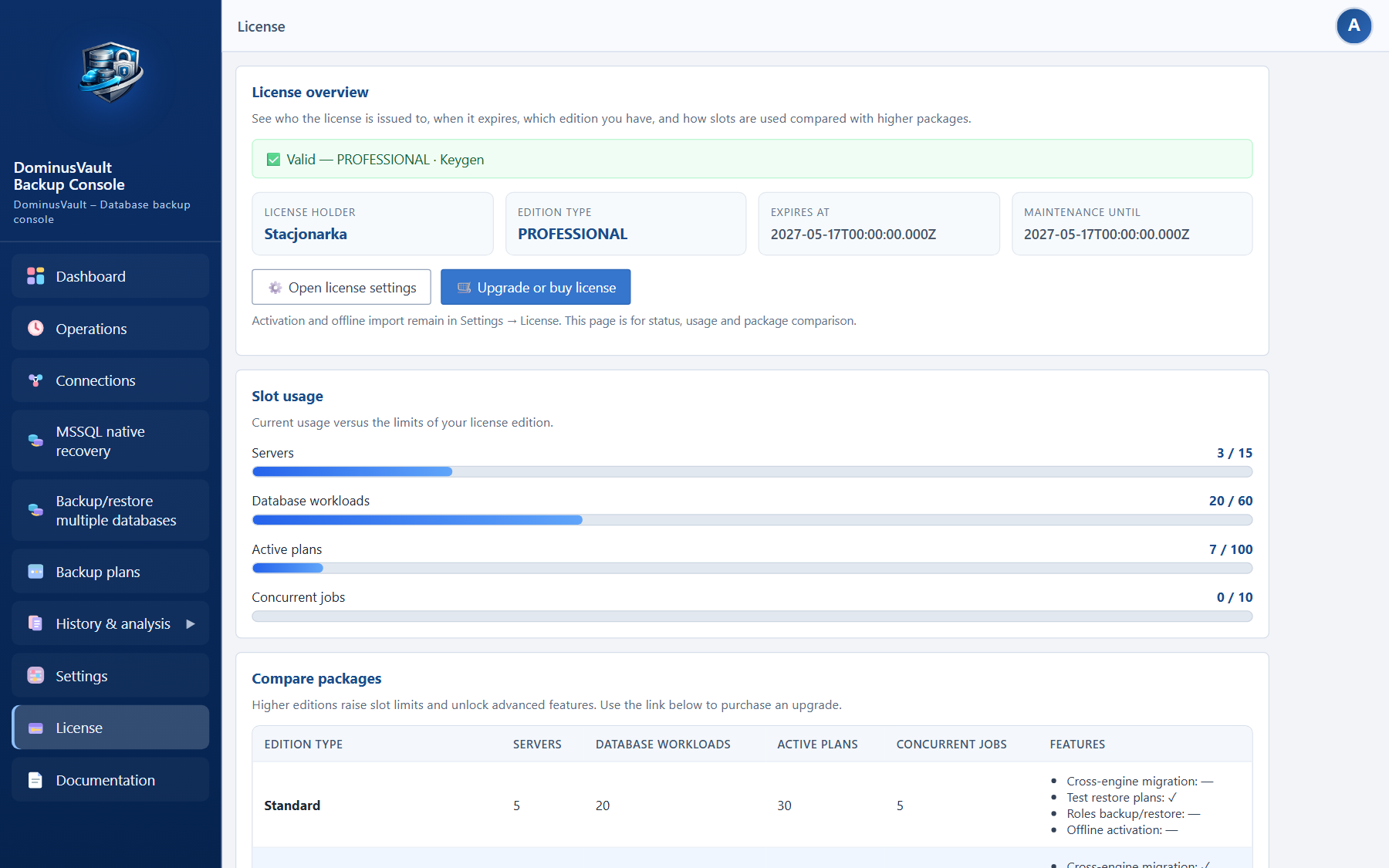Viewport: 1389px width, 868px height.
Task: Click the cart icon in Upgrade button
Action: click(464, 288)
